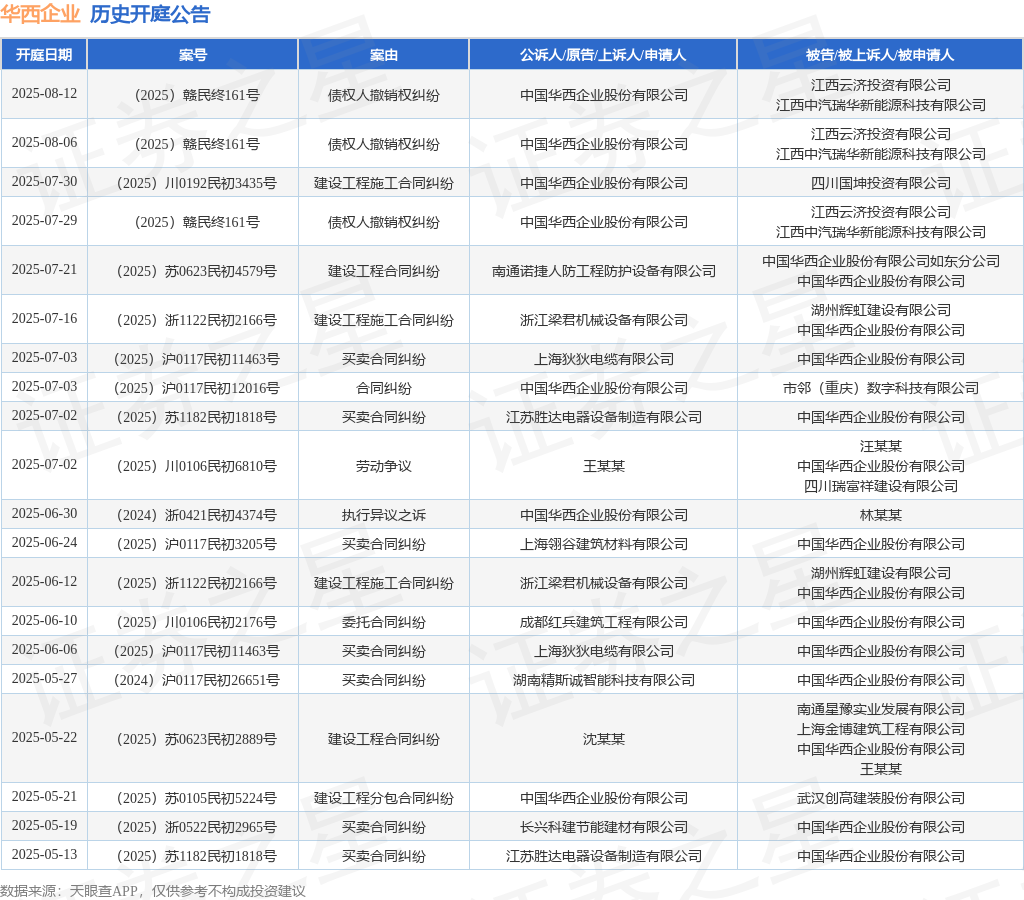Image resolution: width=1024 pixels, height=900 pixels.
Task: Click plaintiff 长兴科建节能建材有限公司
Action: click(x=603, y=828)
